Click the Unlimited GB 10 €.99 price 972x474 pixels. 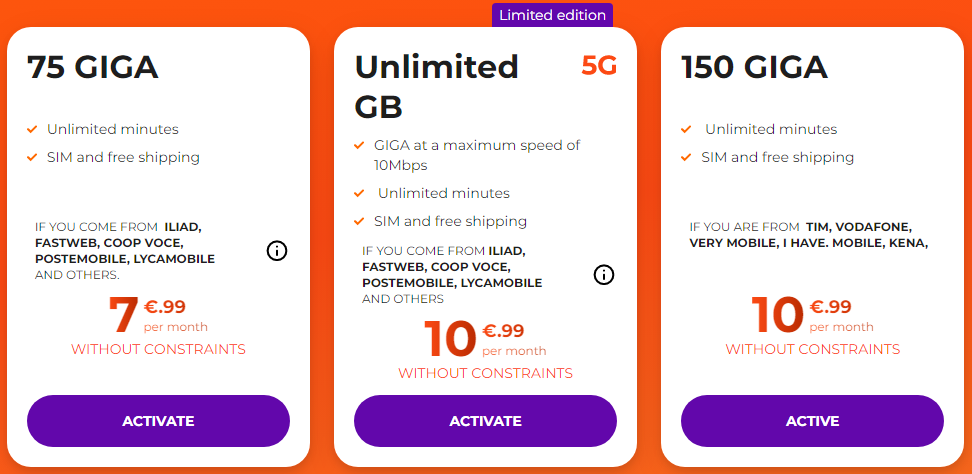point(484,338)
